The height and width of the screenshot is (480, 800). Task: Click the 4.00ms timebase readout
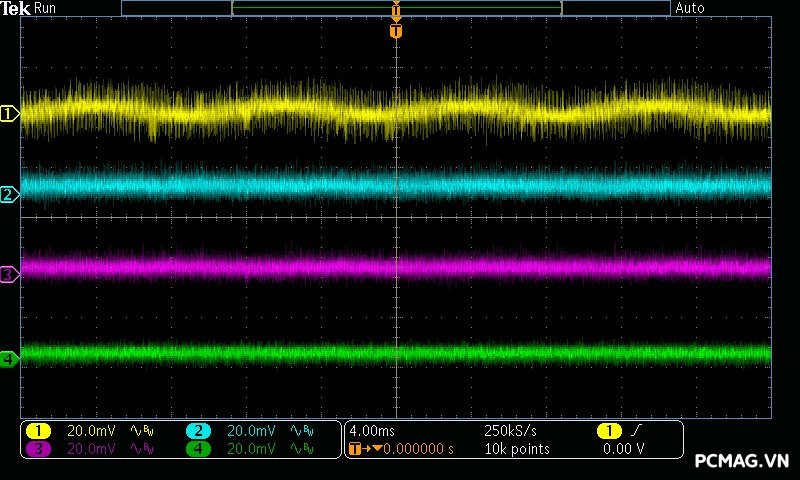(x=370, y=431)
